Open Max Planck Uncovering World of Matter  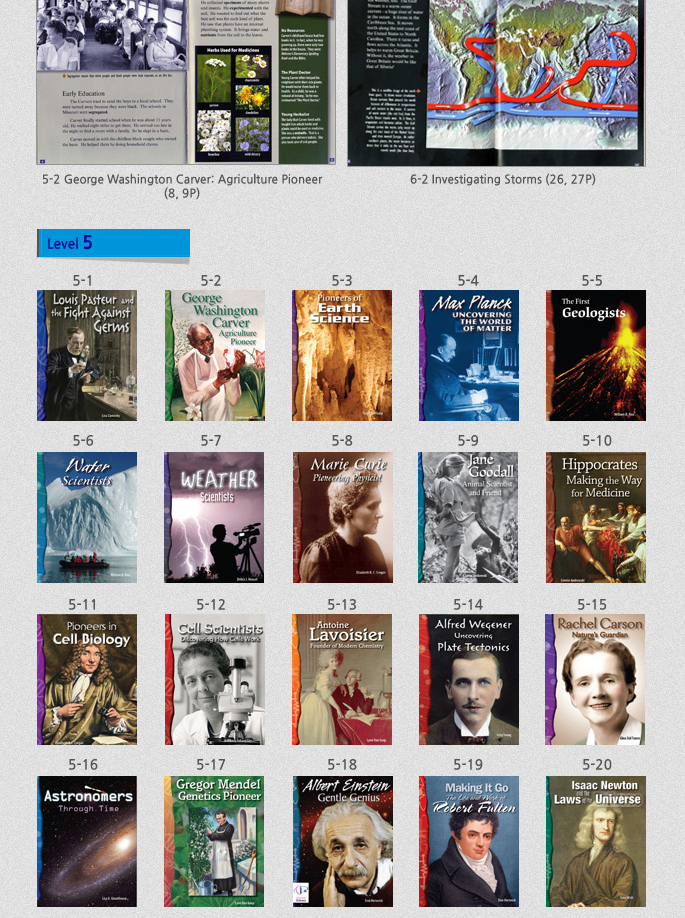point(468,355)
